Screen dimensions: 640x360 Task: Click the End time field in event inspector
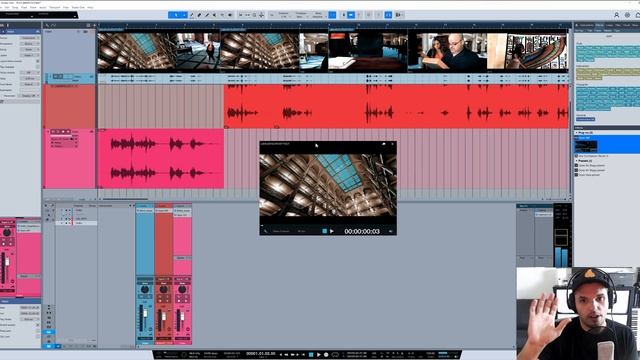click(29, 313)
